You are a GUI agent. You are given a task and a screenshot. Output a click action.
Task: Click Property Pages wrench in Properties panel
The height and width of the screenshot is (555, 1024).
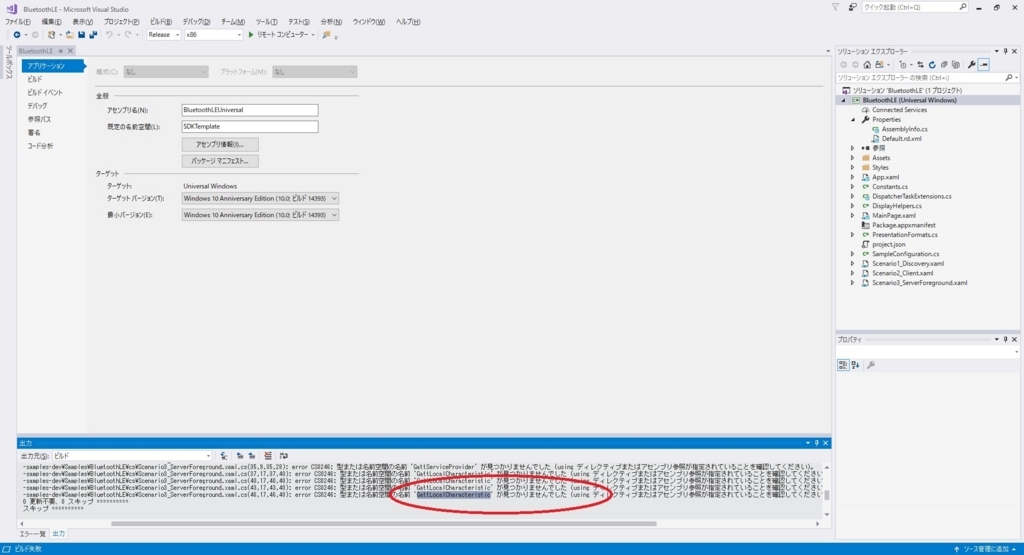tap(871, 365)
